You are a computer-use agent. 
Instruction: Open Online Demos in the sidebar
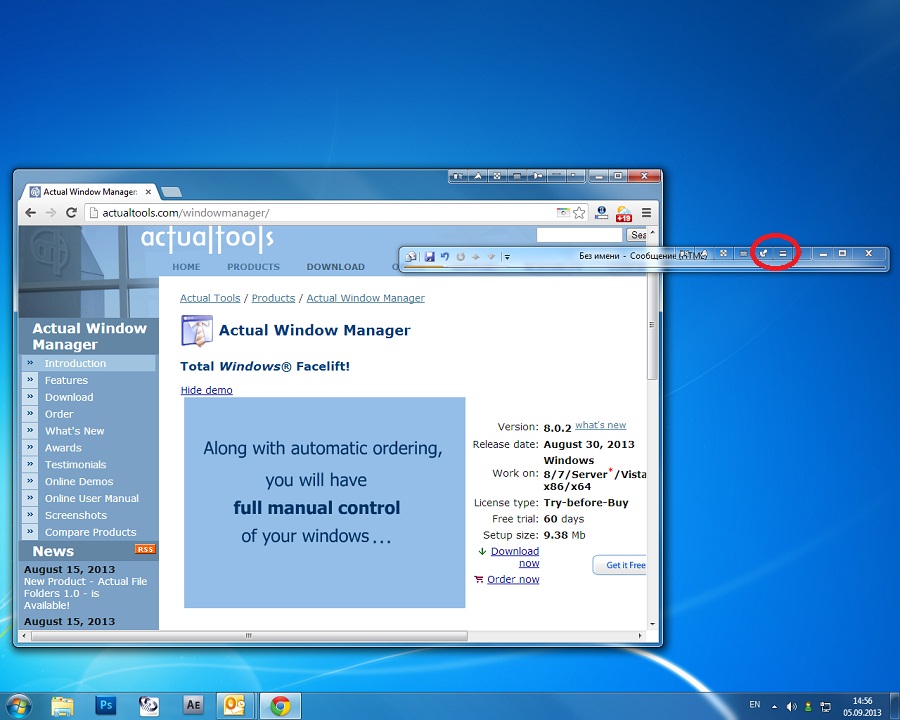[x=79, y=482]
